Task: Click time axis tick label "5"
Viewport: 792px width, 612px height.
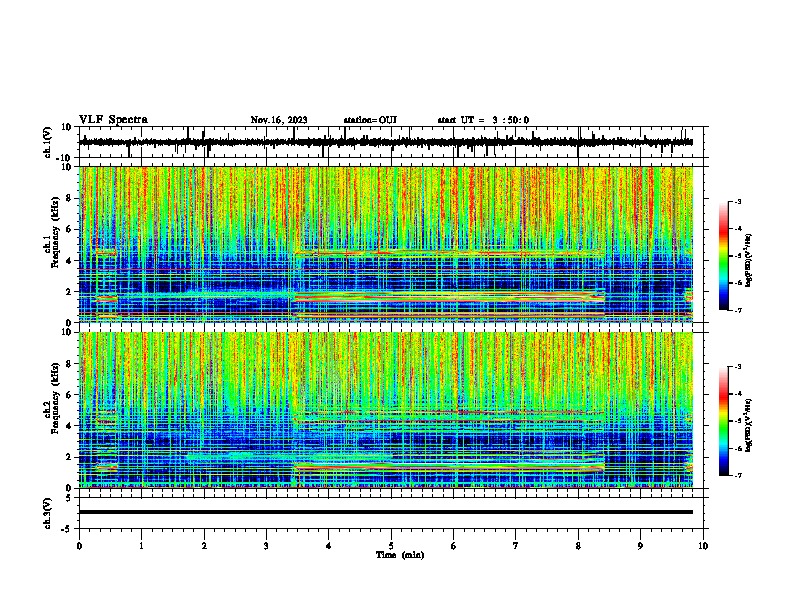Action: pyautogui.click(x=391, y=546)
